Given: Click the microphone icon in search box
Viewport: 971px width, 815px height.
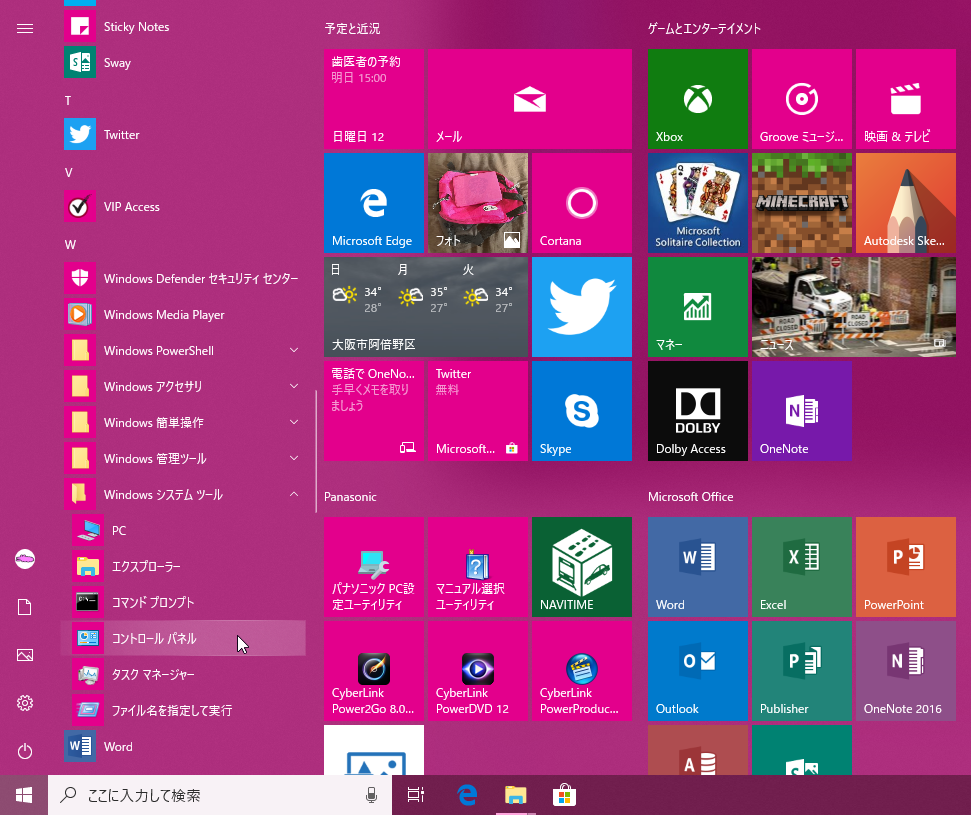Looking at the screenshot, I should [371, 795].
